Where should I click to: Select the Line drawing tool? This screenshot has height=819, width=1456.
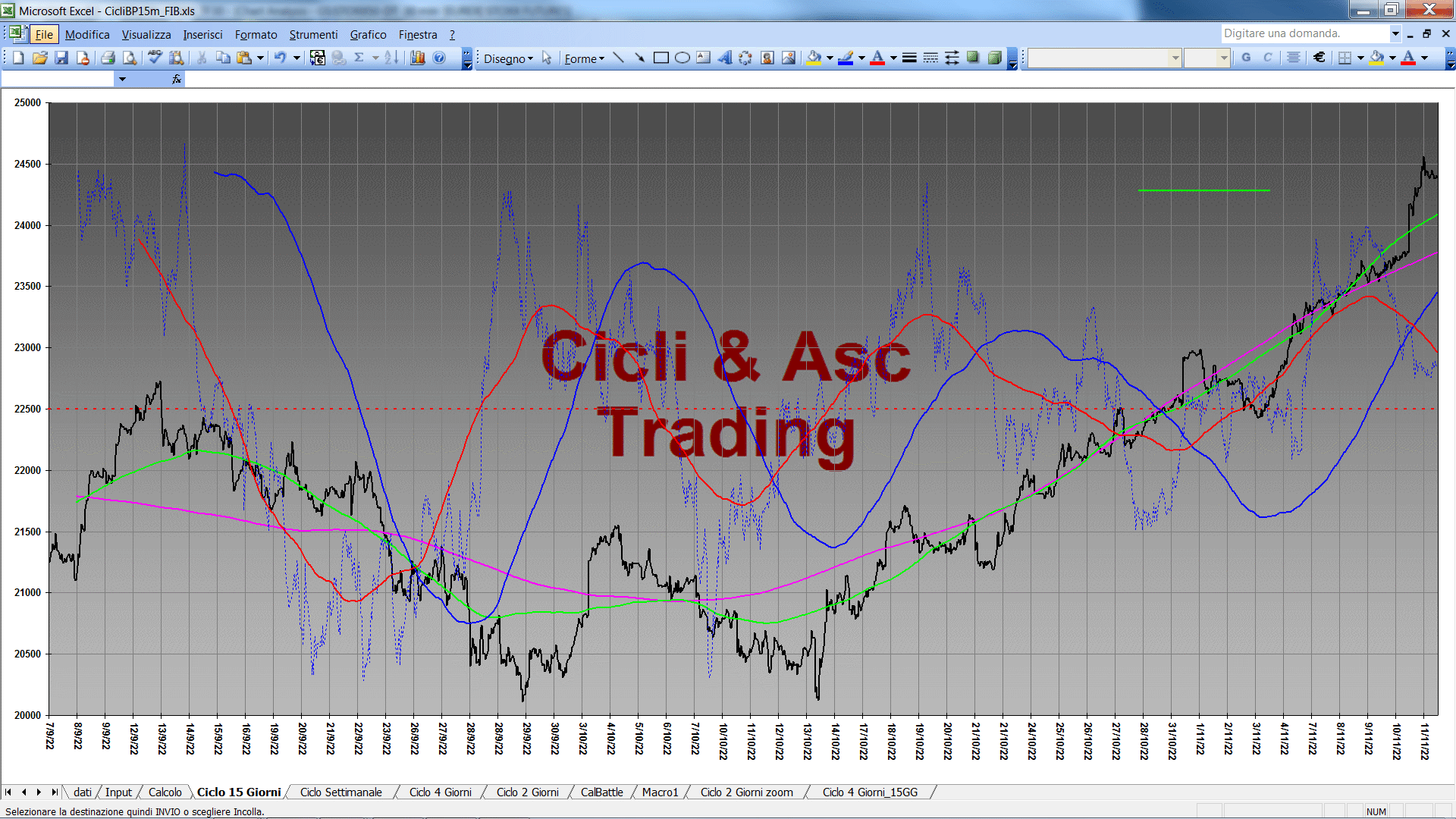coord(618,58)
